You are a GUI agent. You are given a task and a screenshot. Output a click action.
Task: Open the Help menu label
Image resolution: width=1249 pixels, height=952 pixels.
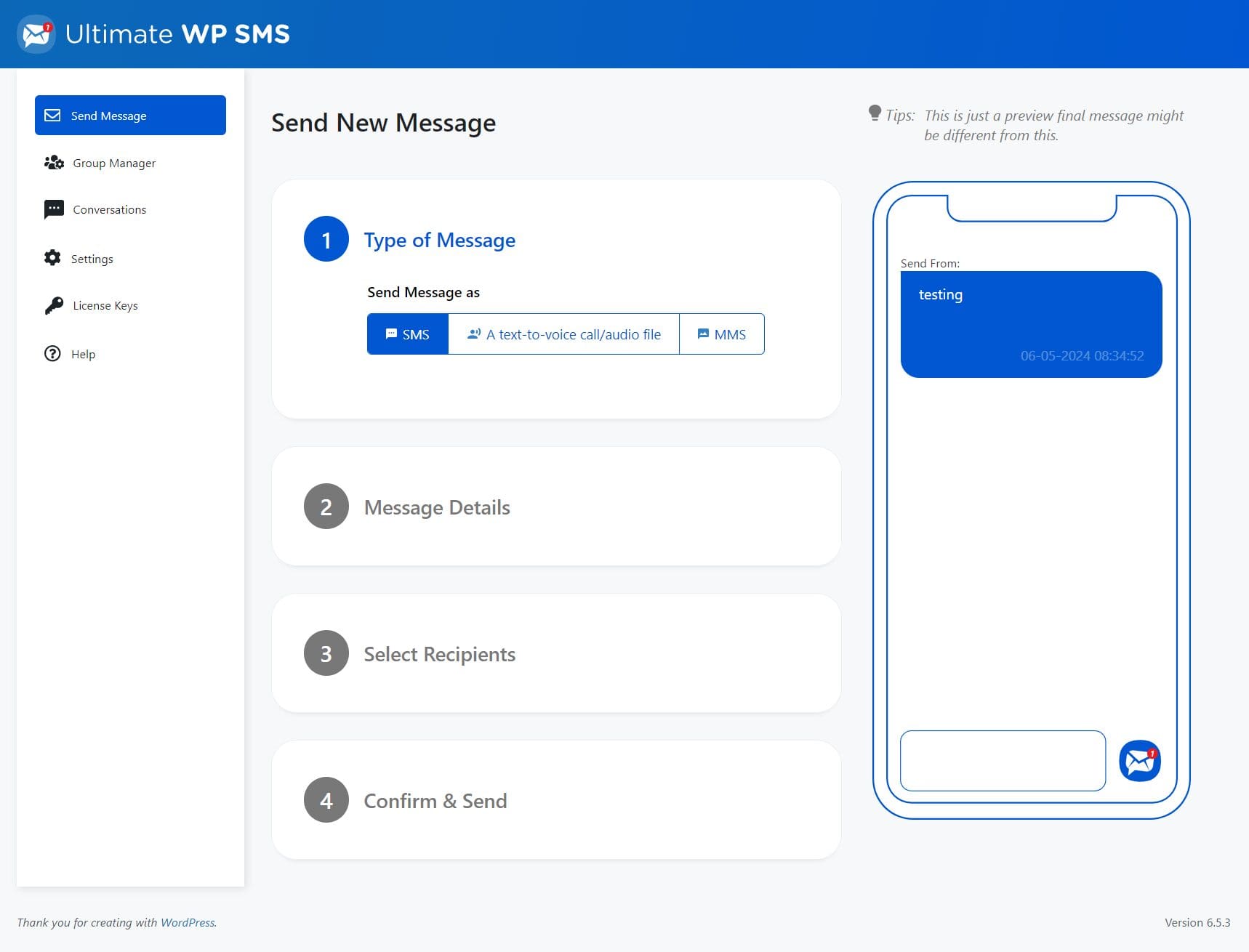click(x=83, y=355)
